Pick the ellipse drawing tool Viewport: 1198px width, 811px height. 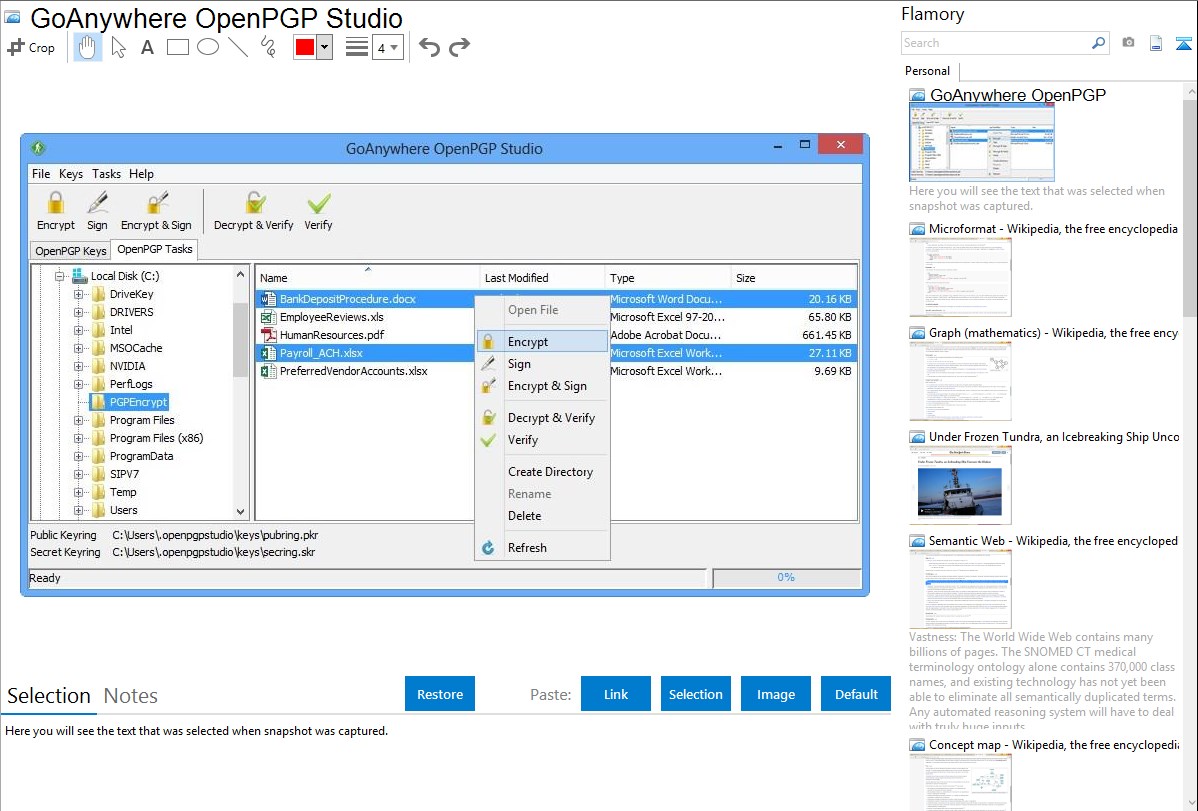pyautogui.click(x=208, y=47)
